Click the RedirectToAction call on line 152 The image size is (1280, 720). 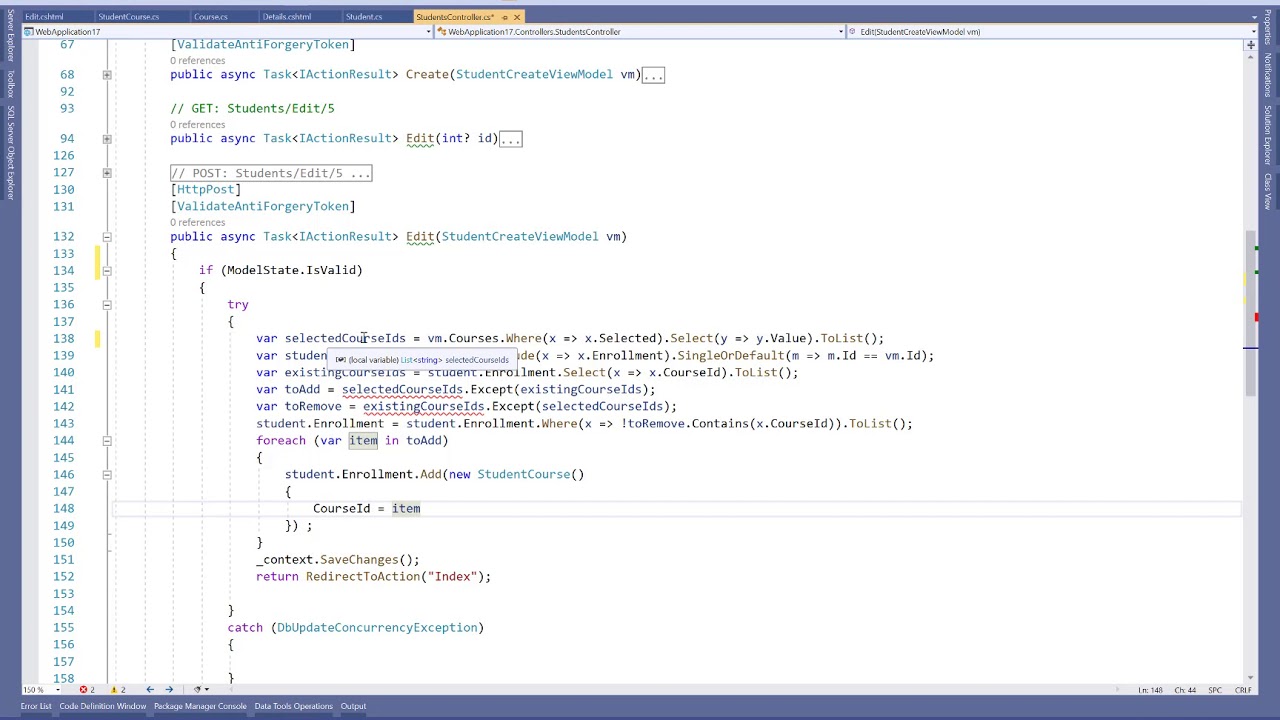[x=363, y=576]
